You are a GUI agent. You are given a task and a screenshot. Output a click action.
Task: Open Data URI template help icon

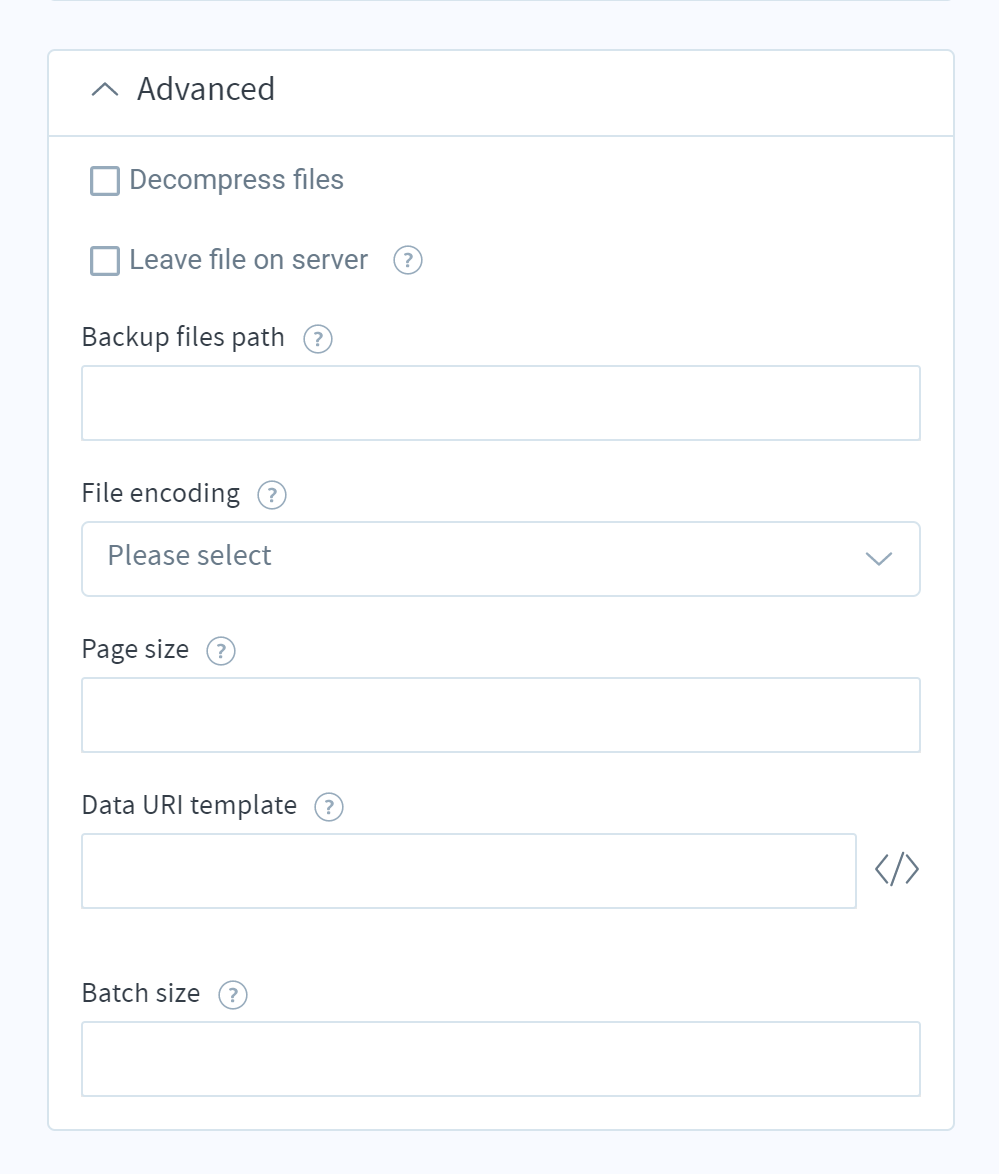(x=329, y=807)
